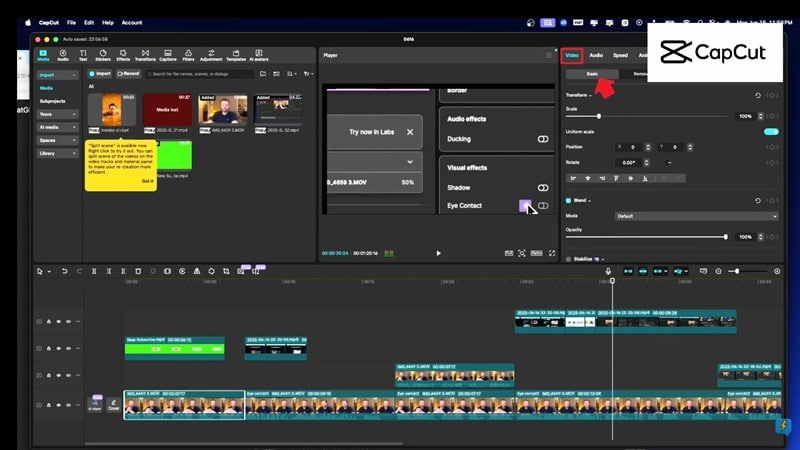Open the Templates panel
Image resolution: width=800 pixels, height=450 pixels.
pyautogui.click(x=236, y=55)
